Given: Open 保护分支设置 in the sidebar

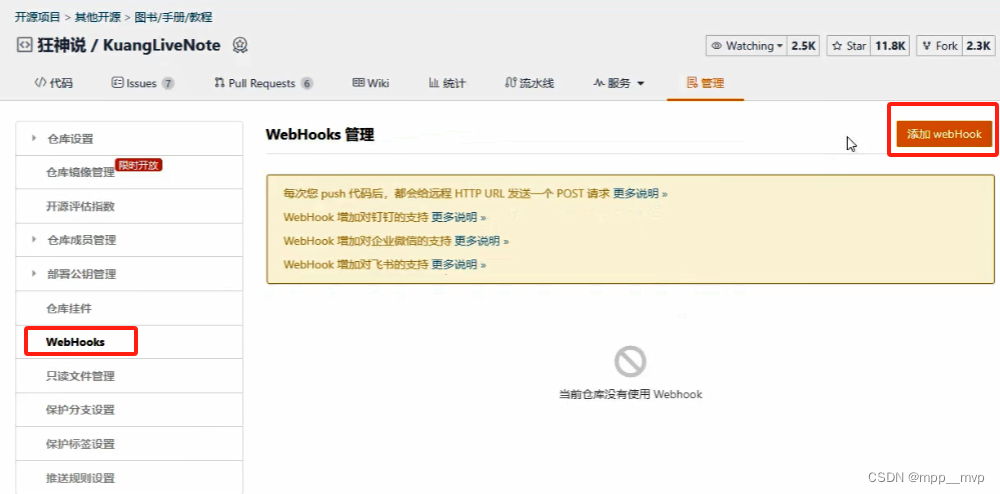Looking at the screenshot, I should point(129,409).
